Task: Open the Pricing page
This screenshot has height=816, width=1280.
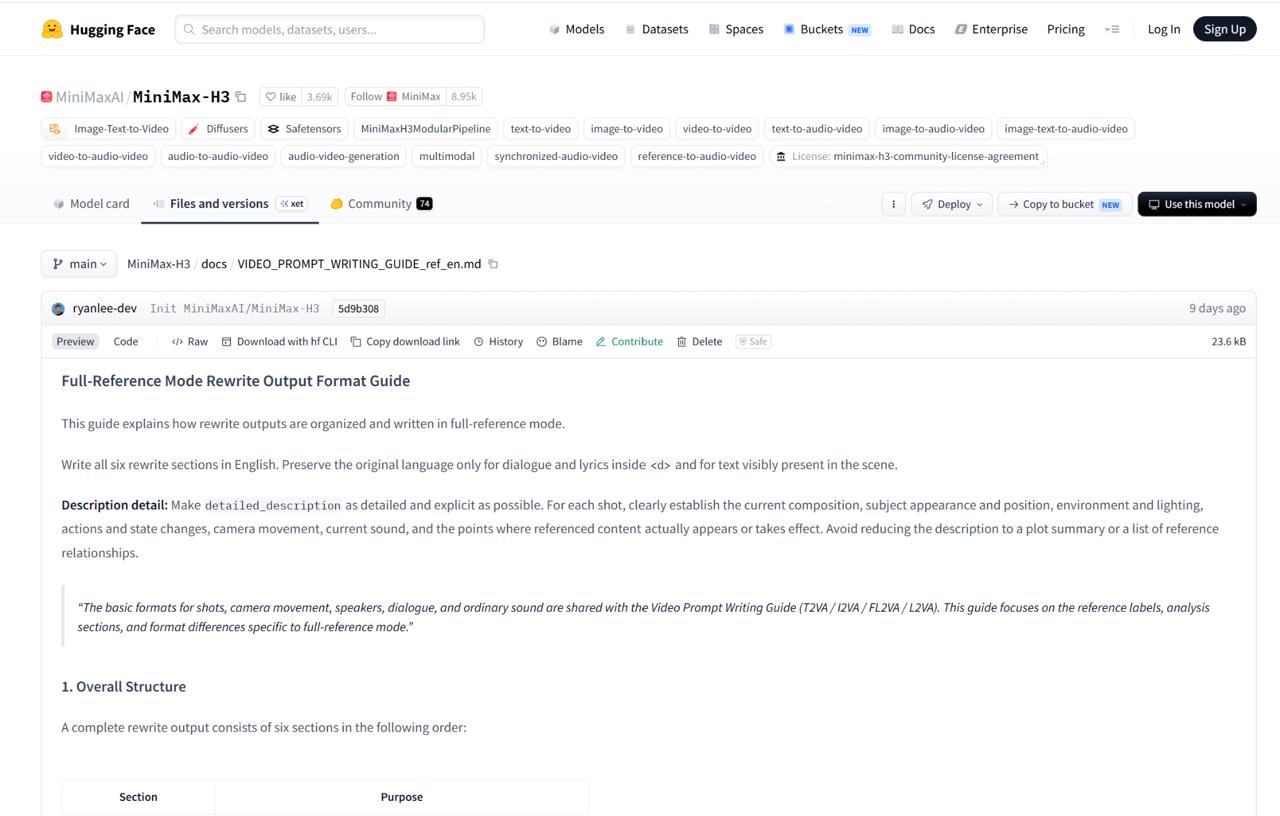Action: click(x=1066, y=29)
